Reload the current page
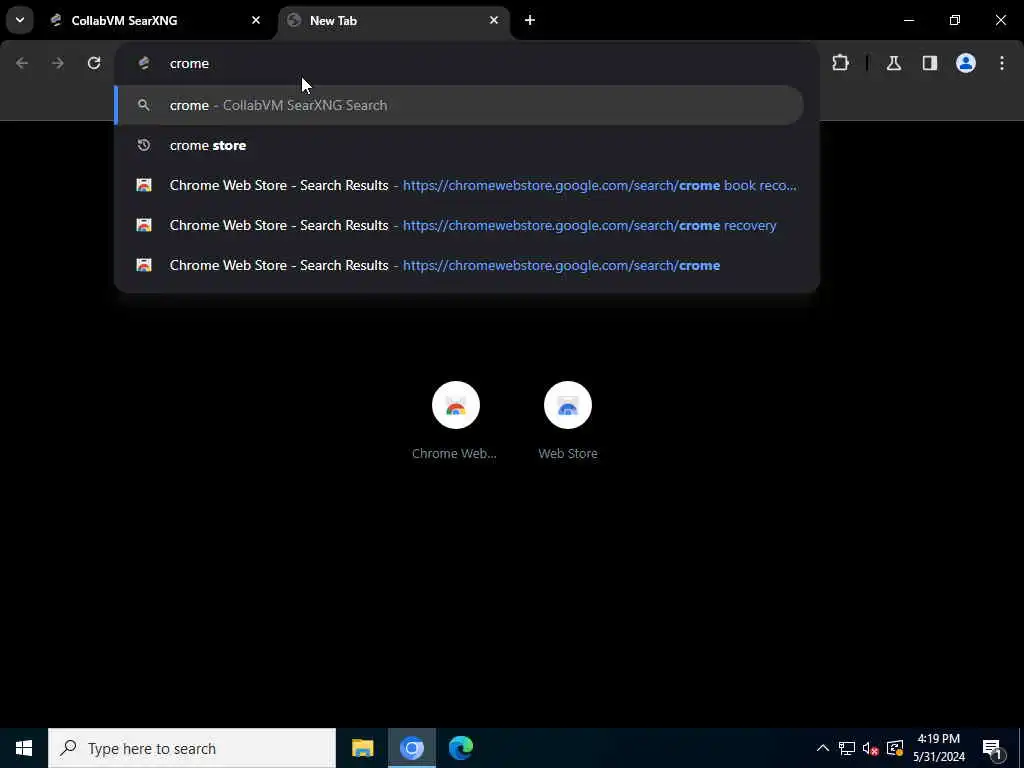This screenshot has height=768, width=1024. pyautogui.click(x=94, y=63)
